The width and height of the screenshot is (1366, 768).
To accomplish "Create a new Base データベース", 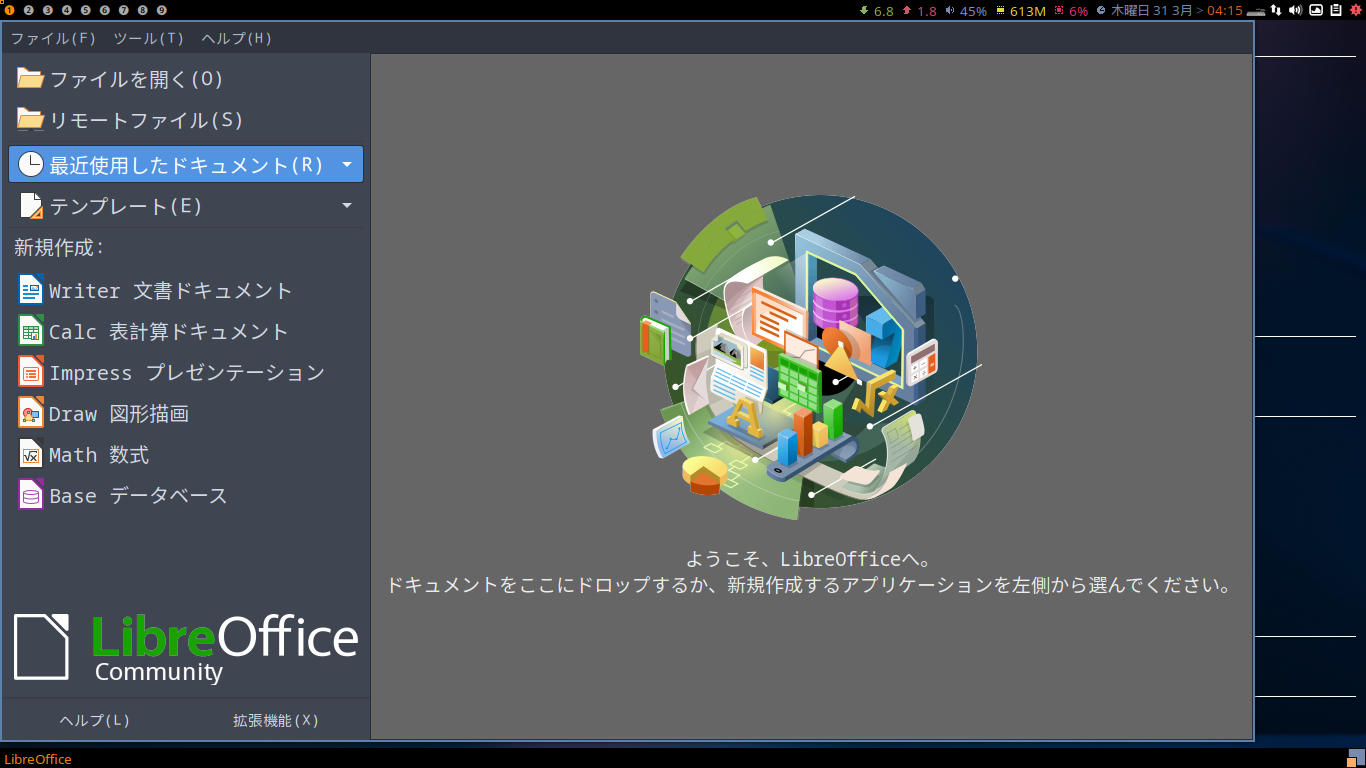I will click(186, 495).
